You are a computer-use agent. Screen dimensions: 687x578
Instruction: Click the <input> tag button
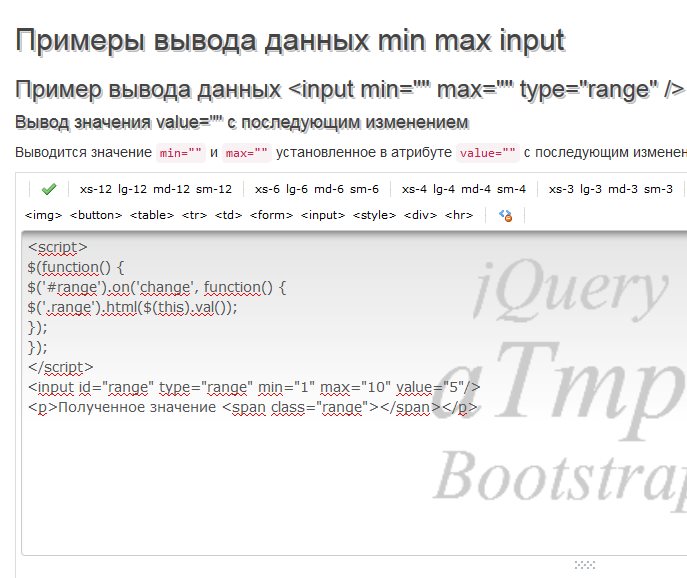(x=323, y=215)
